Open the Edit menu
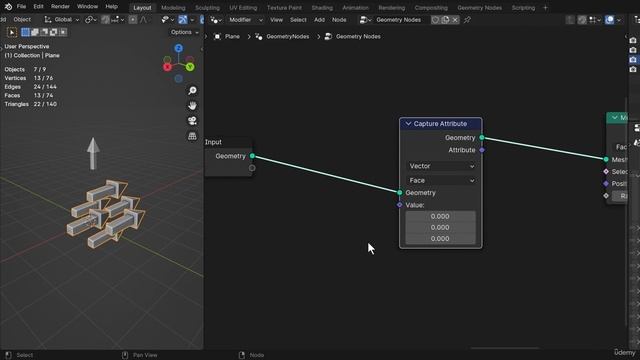The height and width of the screenshot is (360, 640). 38,7
